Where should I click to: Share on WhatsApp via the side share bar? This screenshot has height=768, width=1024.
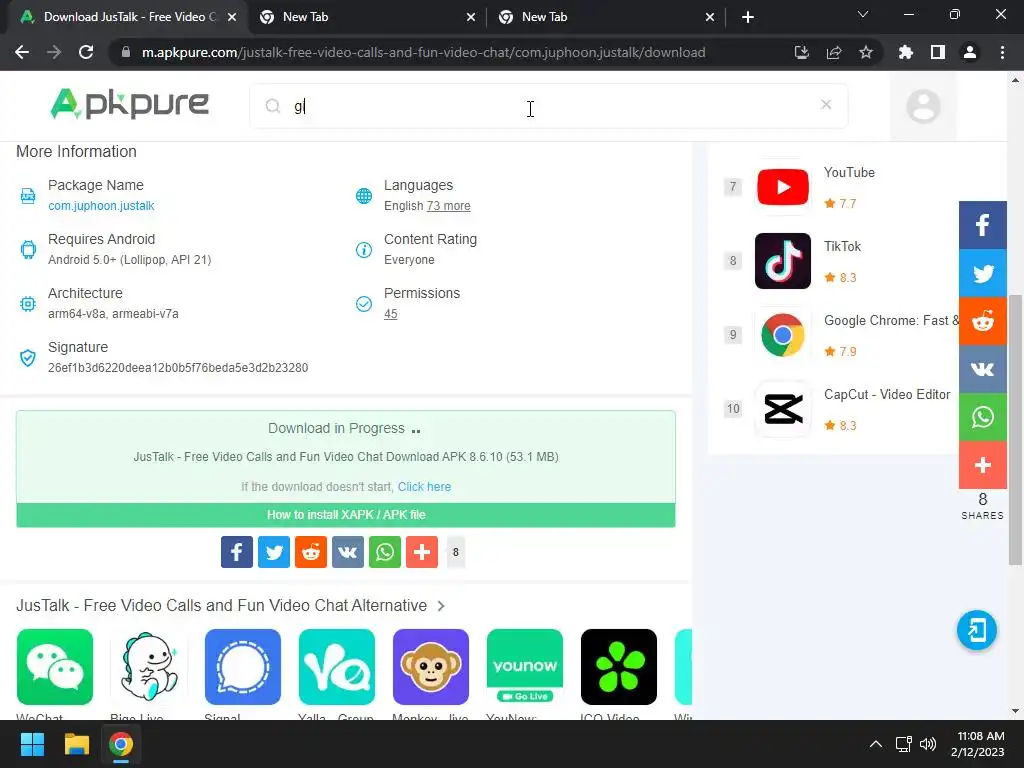(x=982, y=417)
